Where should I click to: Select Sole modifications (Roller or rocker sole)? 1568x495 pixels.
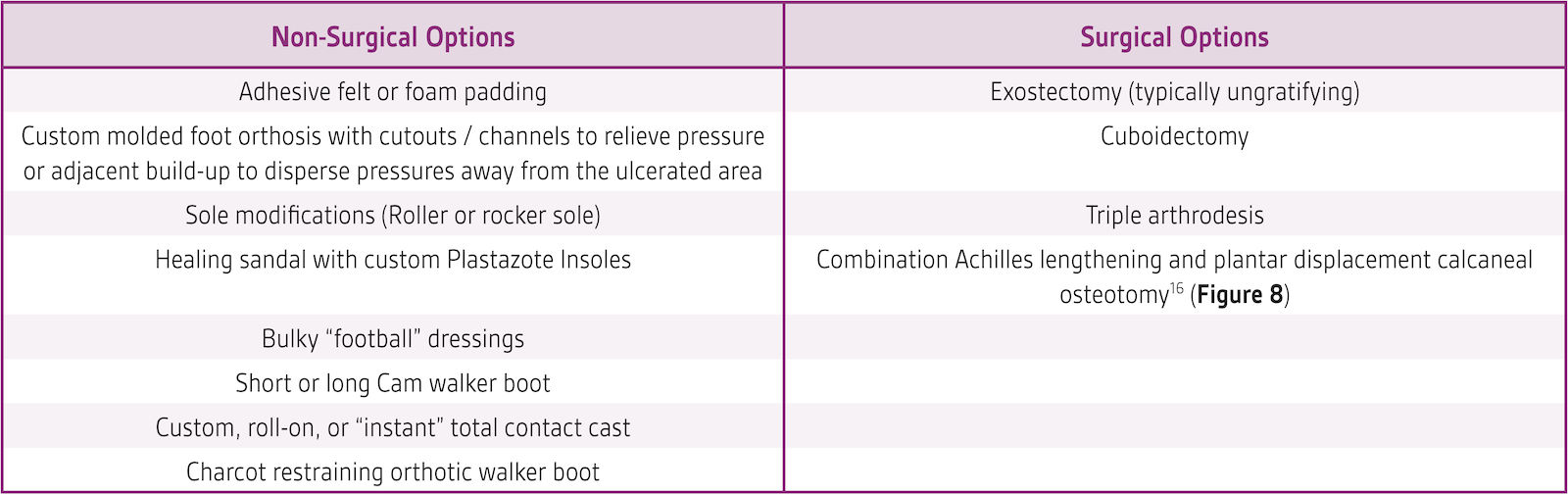tap(393, 216)
